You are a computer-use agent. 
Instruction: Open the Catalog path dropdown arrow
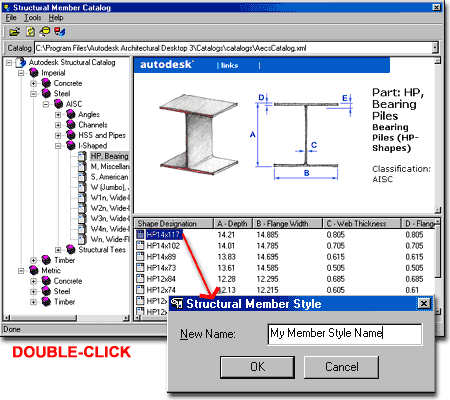coord(435,48)
